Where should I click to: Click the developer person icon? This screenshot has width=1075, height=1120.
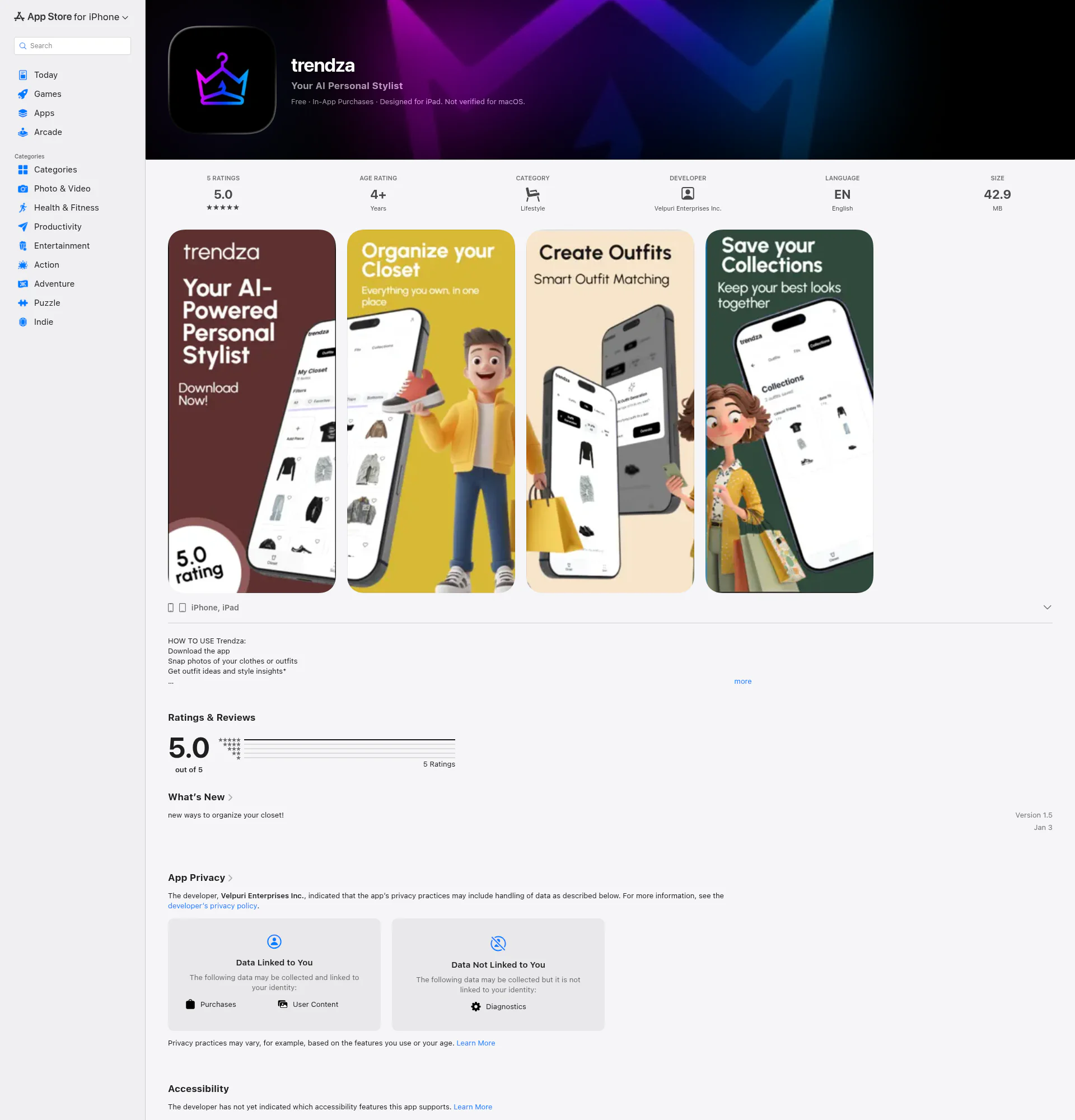688,194
